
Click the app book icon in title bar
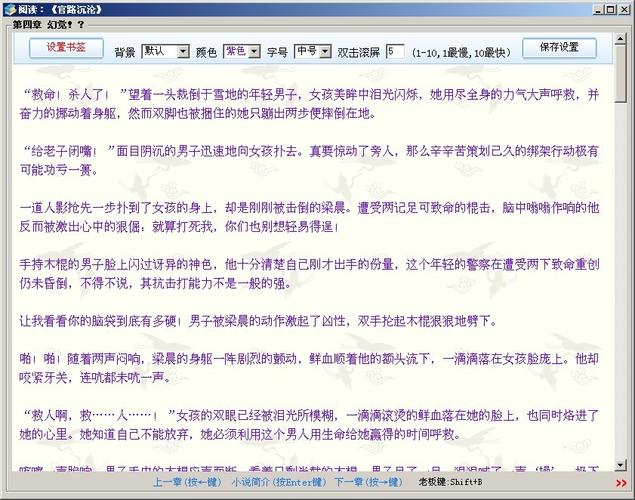pos(10,9)
